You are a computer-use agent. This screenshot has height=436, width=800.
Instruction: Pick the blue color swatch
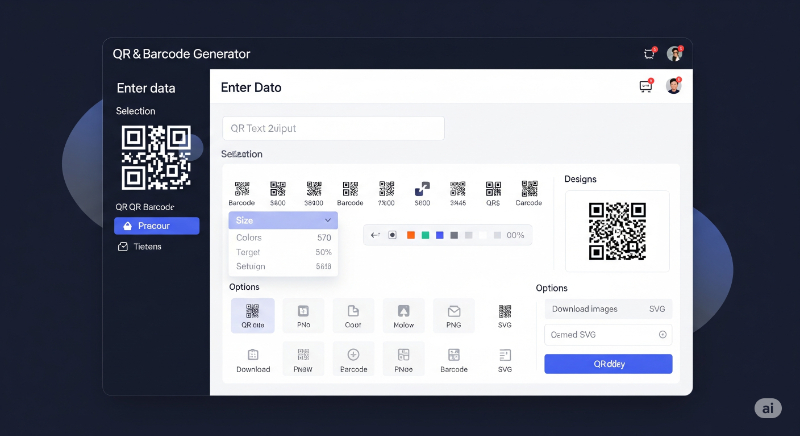(x=440, y=235)
